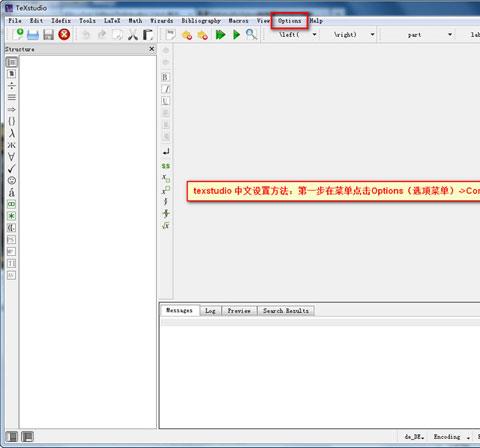Click the Underline U formatting icon

pyautogui.click(x=165, y=101)
